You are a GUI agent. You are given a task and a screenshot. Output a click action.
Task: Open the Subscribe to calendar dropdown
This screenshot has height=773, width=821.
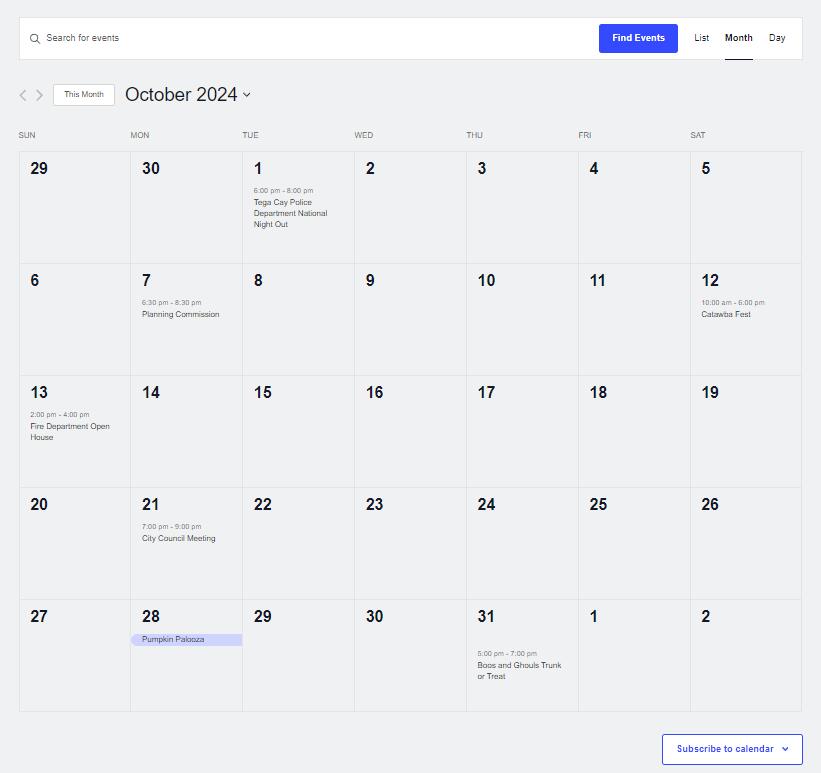coord(727,749)
